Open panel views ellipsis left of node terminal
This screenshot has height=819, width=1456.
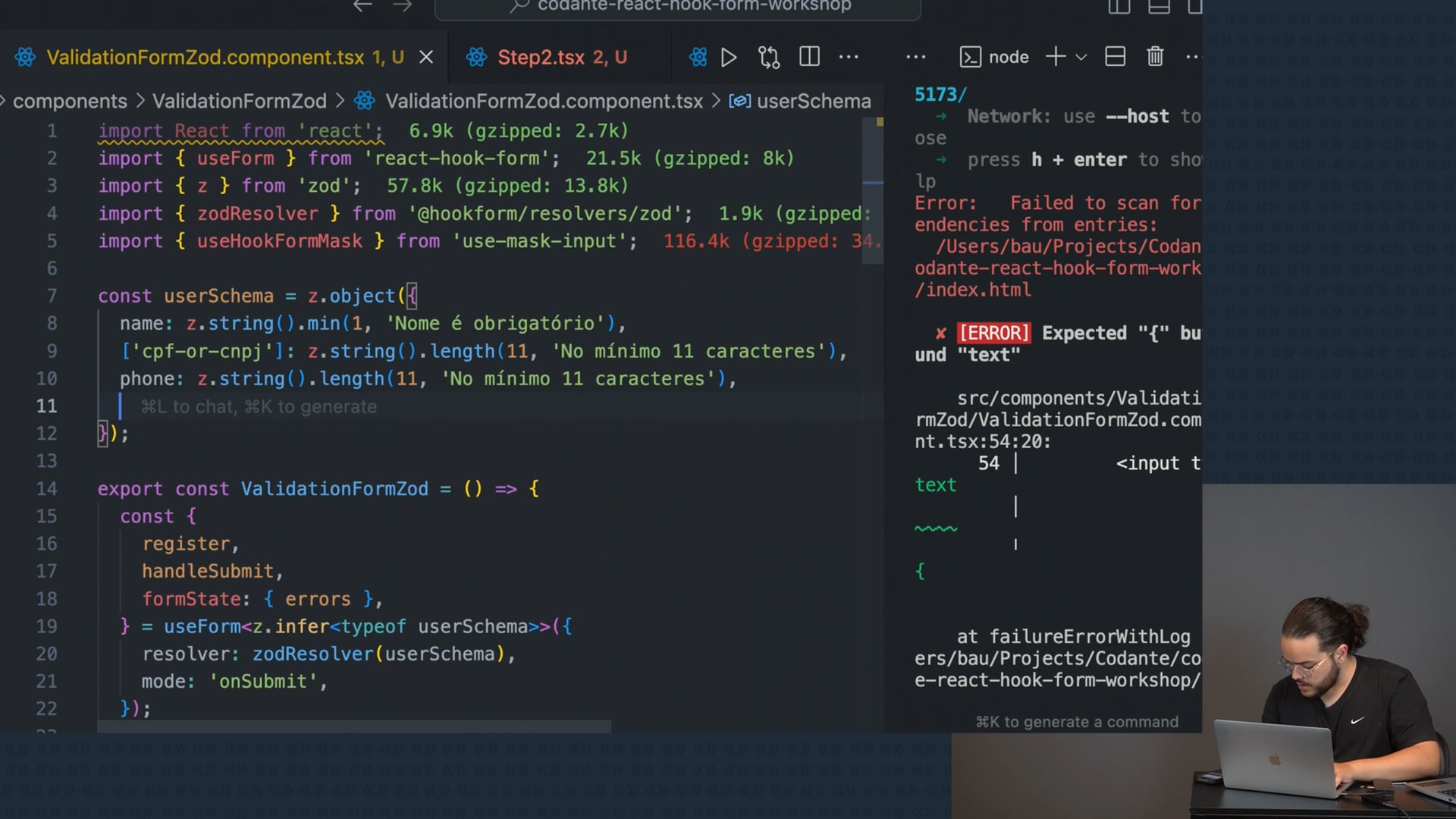(915, 57)
